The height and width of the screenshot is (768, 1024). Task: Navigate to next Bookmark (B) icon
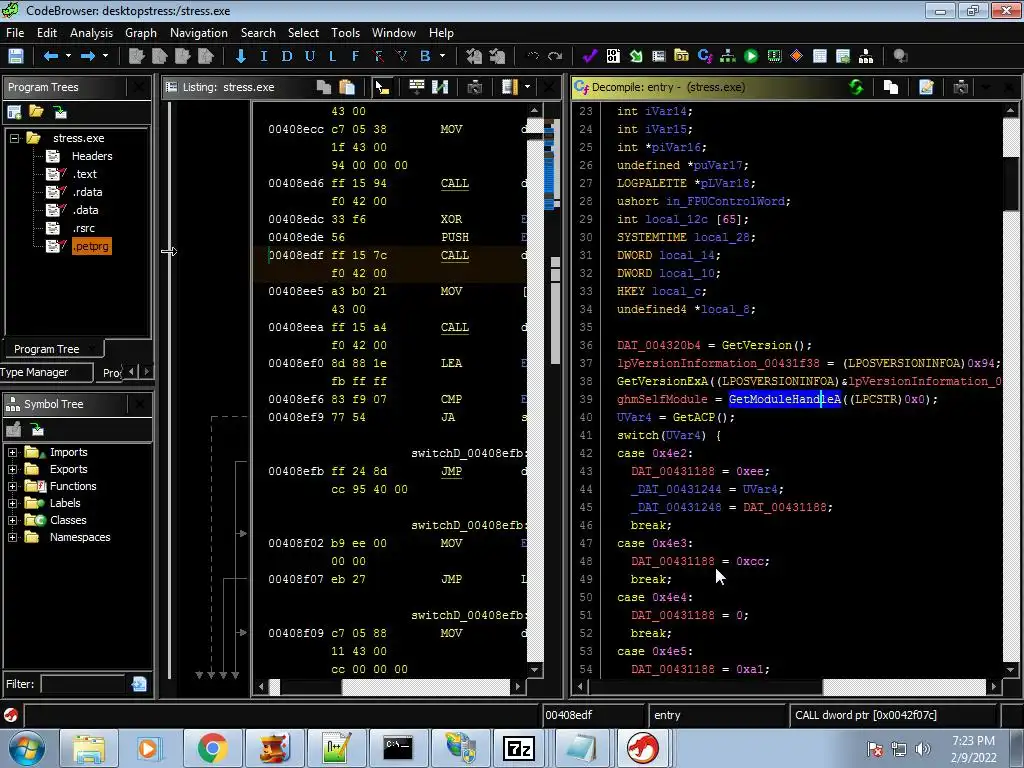[x=425, y=56]
